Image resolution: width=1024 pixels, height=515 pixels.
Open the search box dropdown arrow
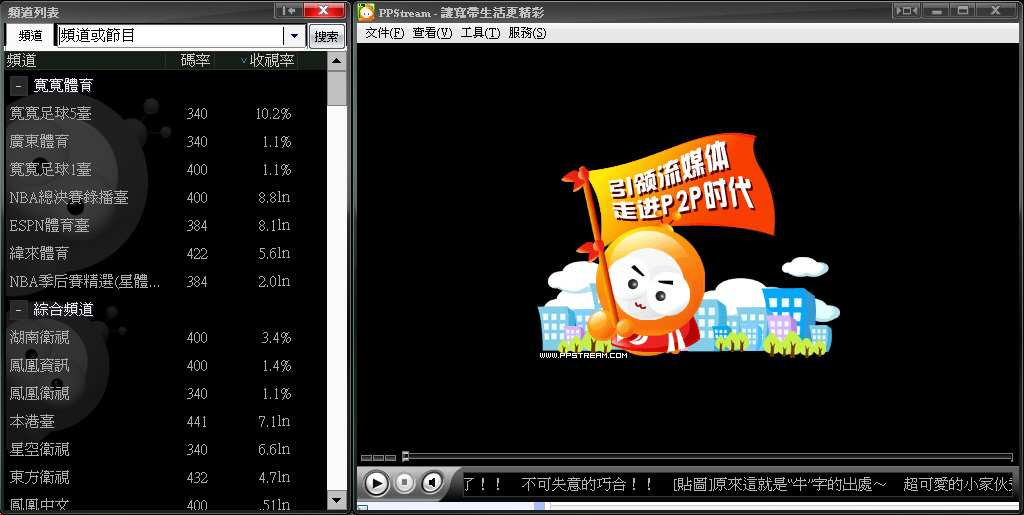[x=294, y=36]
